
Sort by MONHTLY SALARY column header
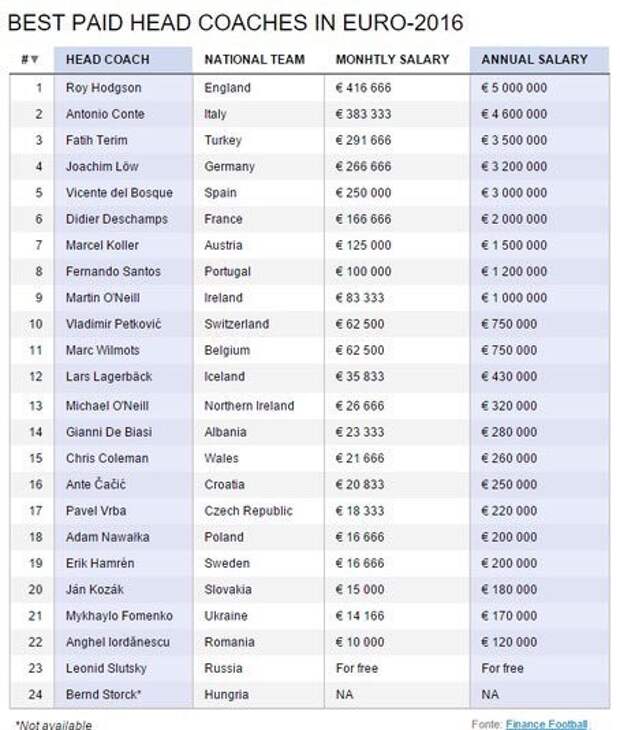pyautogui.click(x=392, y=60)
